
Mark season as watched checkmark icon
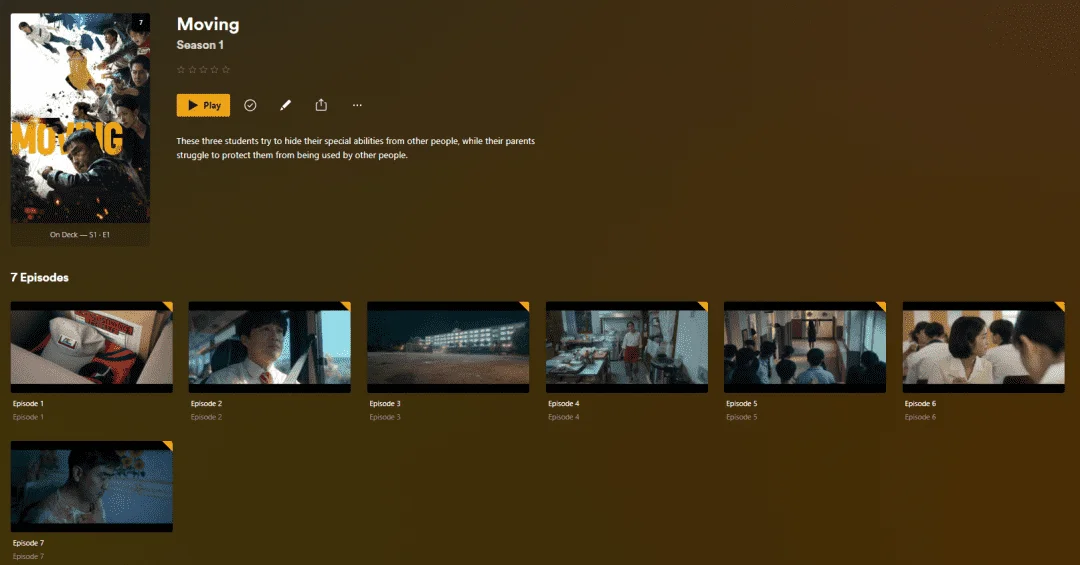pyautogui.click(x=250, y=105)
